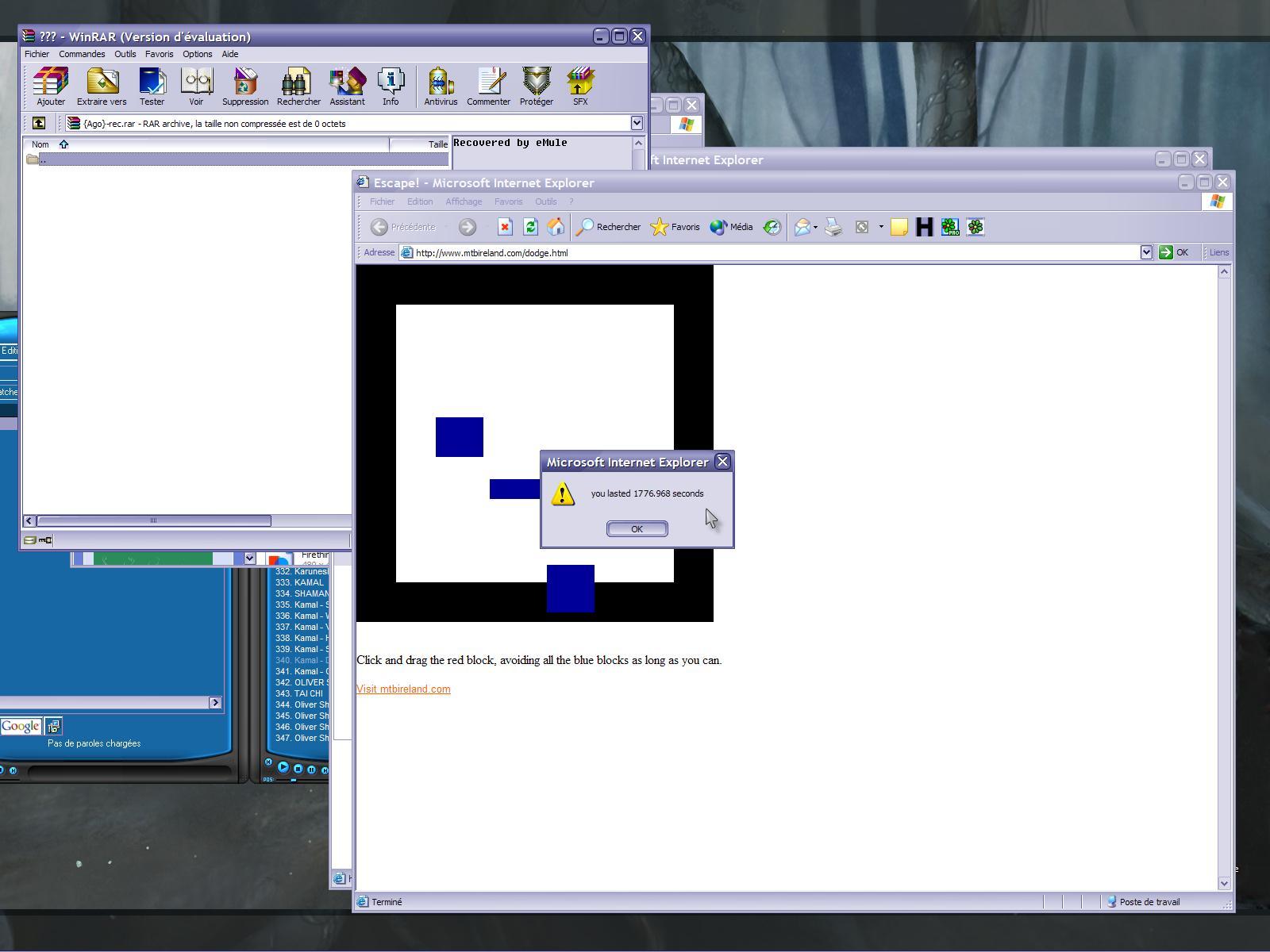Click Extraire vers in WinRAR toolbar
The image size is (1270, 952).
[x=102, y=86]
